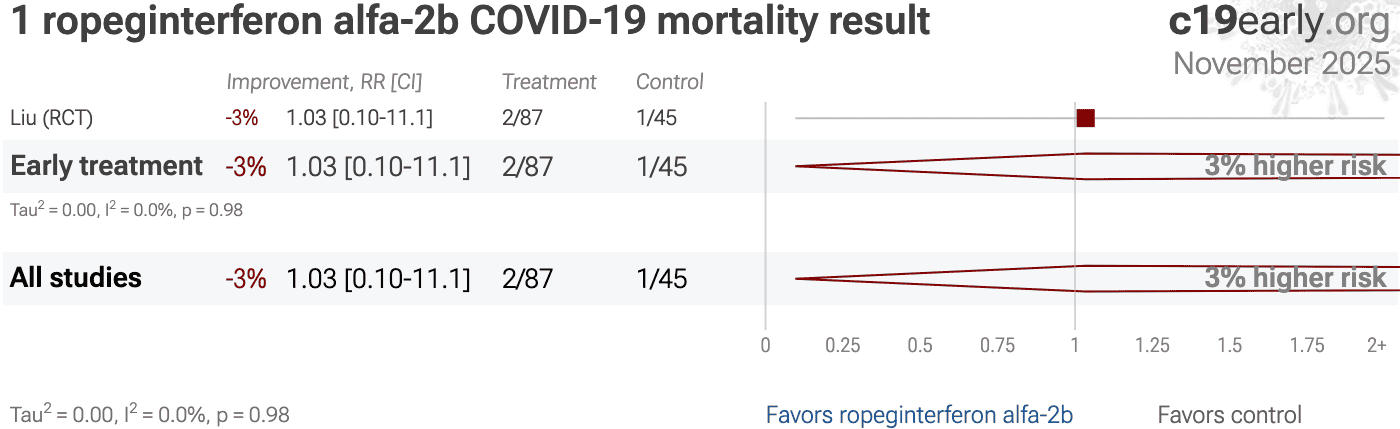1400x429 pixels.
Task: Click the 3% higher risk label for Early treatment
Action: tap(1295, 166)
